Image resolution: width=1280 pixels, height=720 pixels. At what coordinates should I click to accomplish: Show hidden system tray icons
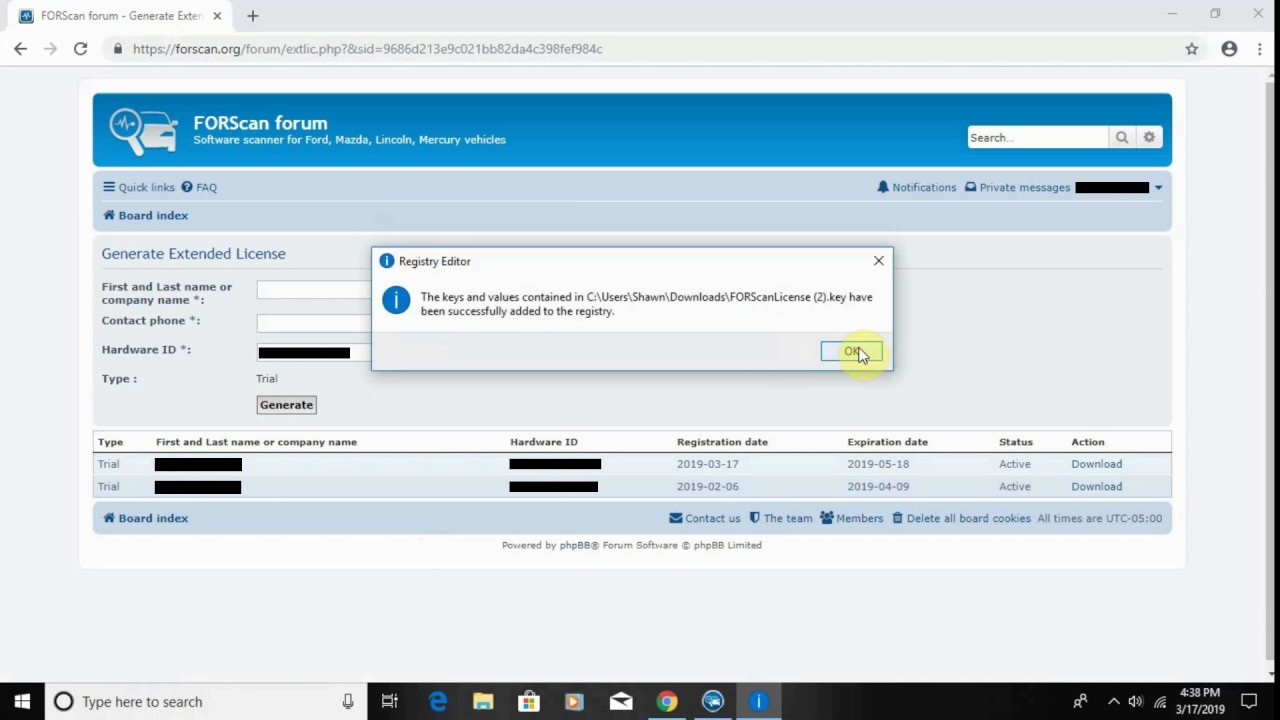coord(1113,702)
